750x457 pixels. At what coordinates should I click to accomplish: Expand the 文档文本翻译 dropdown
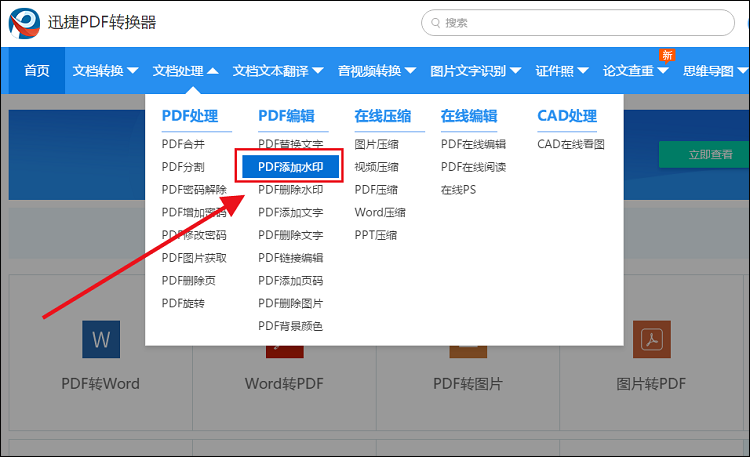tap(278, 71)
